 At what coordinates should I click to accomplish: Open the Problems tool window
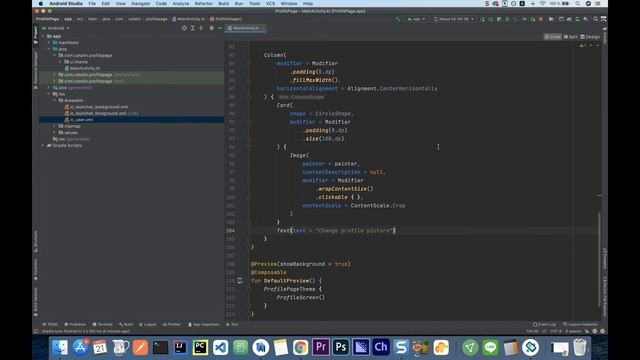(x=75, y=324)
